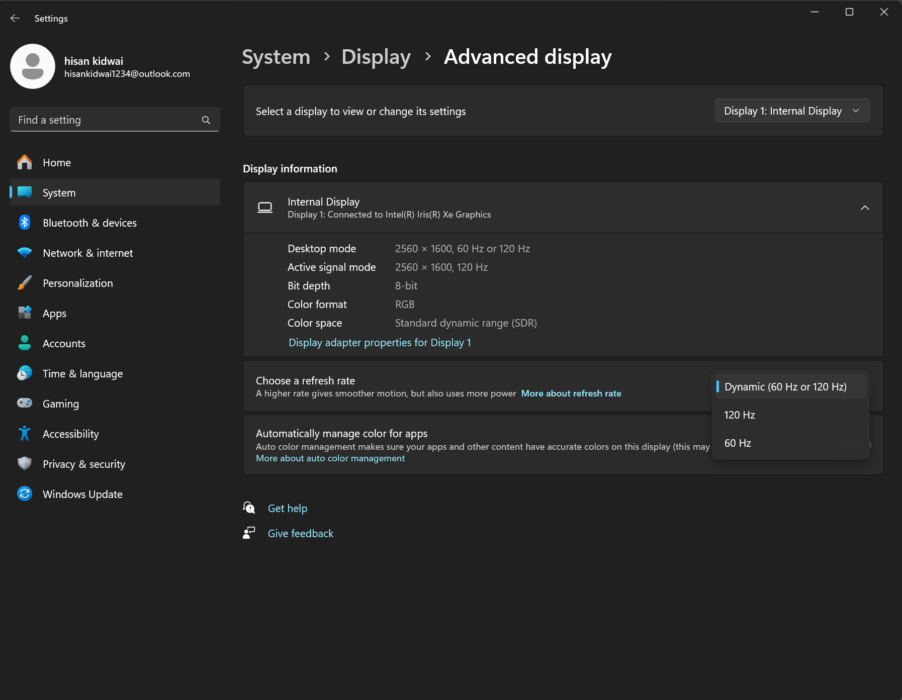
Task: Click Display in the breadcrumb navigation
Action: pyautogui.click(x=376, y=57)
